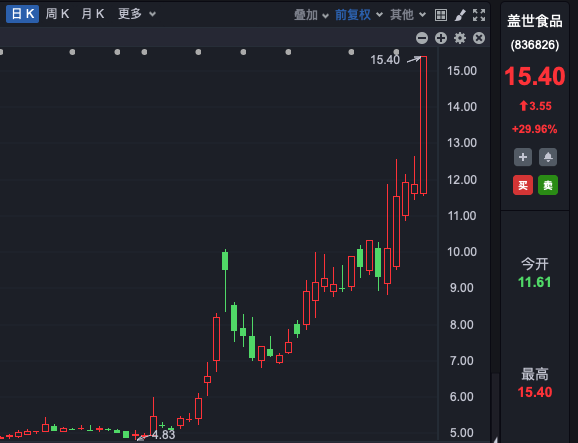Switch to the 日K daily chart
Image resolution: width=578 pixels, height=443 pixels.
click(x=22, y=14)
